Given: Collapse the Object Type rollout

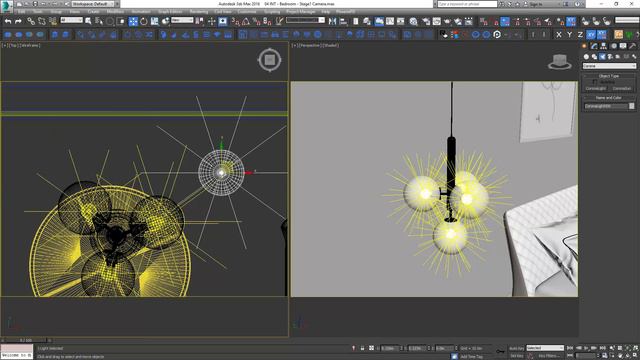Looking at the screenshot, I should tap(609, 76).
